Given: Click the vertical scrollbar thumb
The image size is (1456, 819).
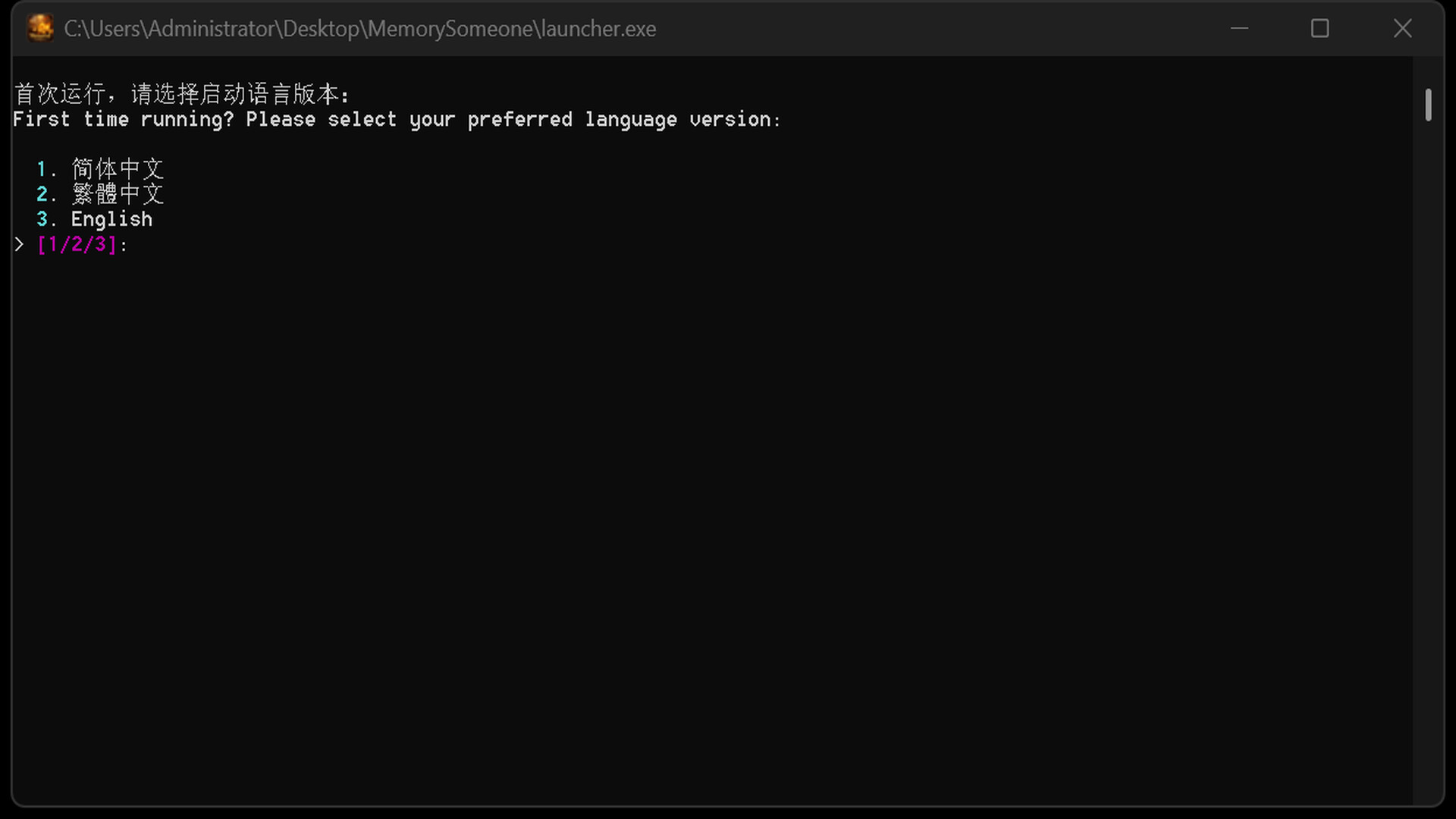Looking at the screenshot, I should point(1428,105).
